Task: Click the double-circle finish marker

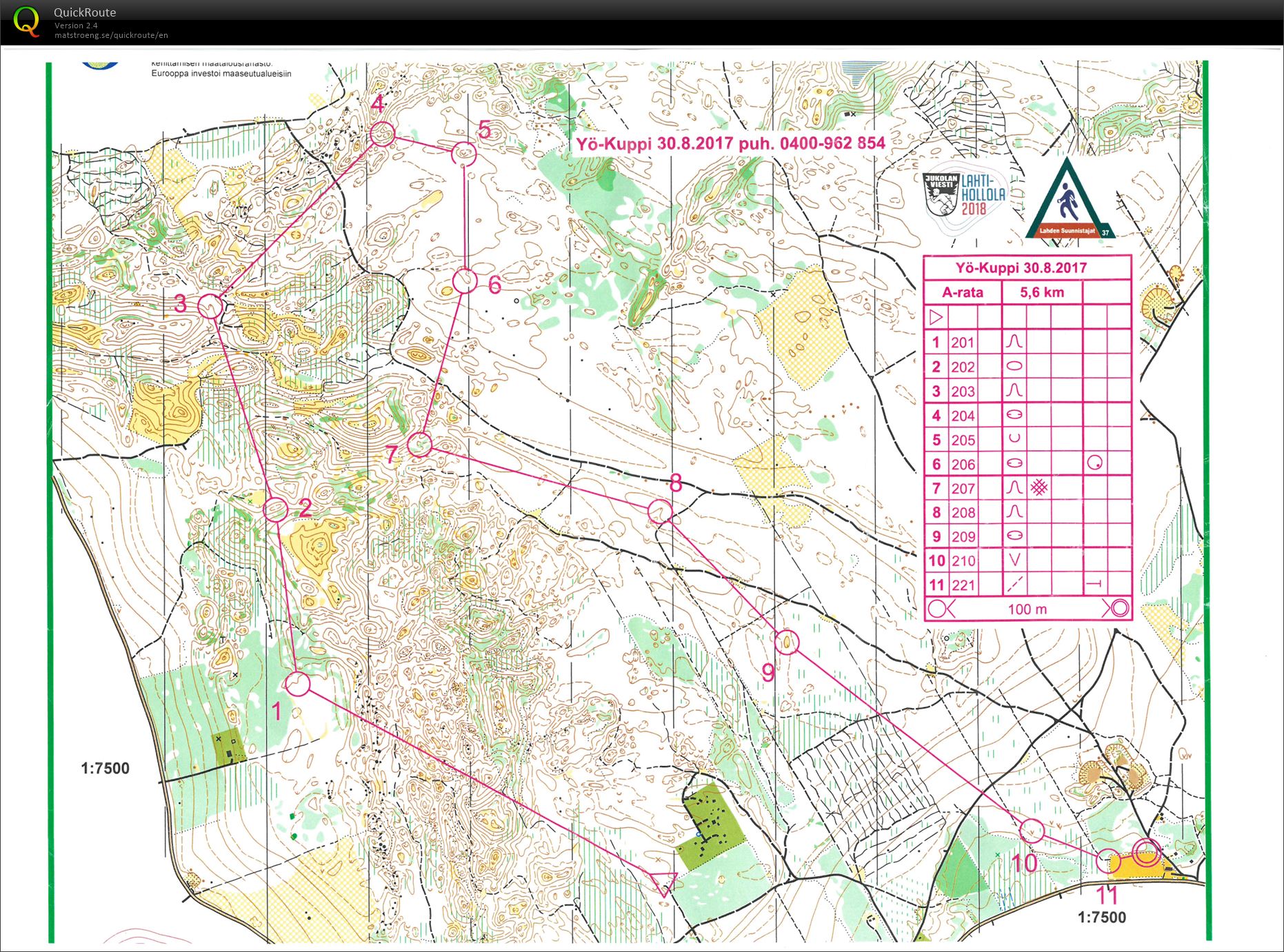Action: (x=1148, y=853)
